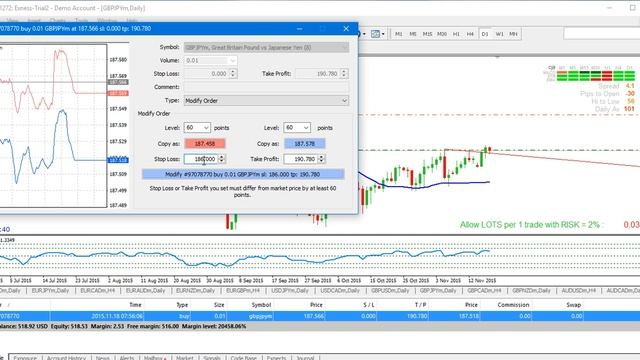
Task: Select the M15 timeframe button
Action: pos(427,34)
